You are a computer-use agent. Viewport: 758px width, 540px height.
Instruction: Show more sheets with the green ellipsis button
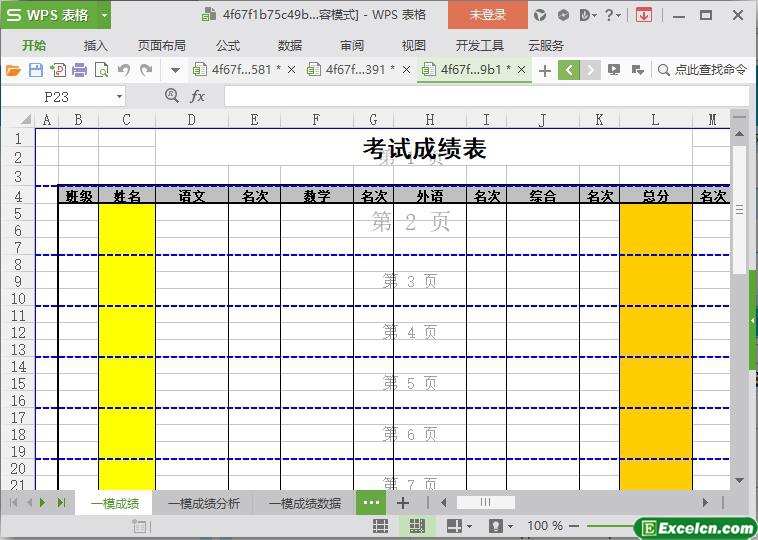click(371, 503)
